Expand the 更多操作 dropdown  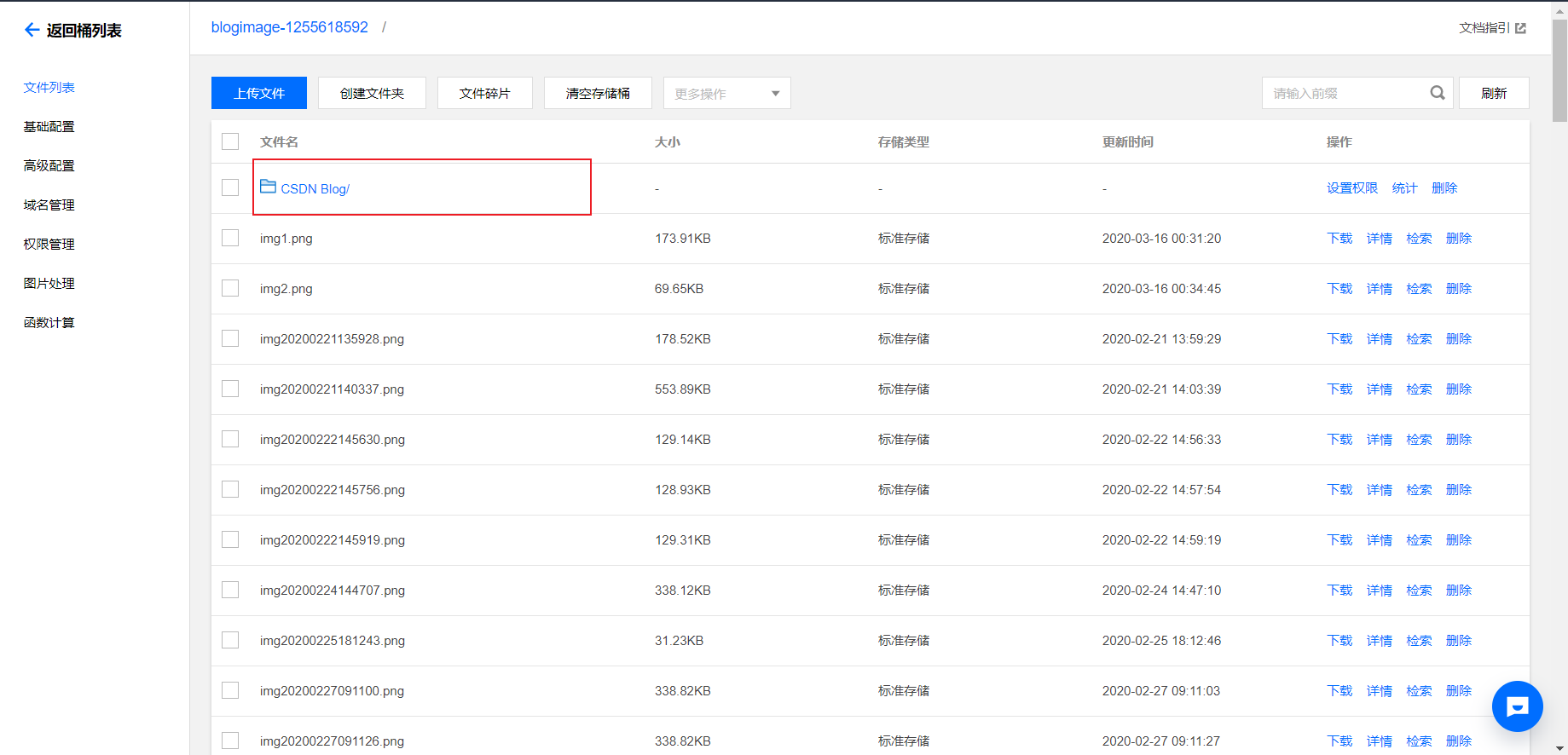[727, 93]
